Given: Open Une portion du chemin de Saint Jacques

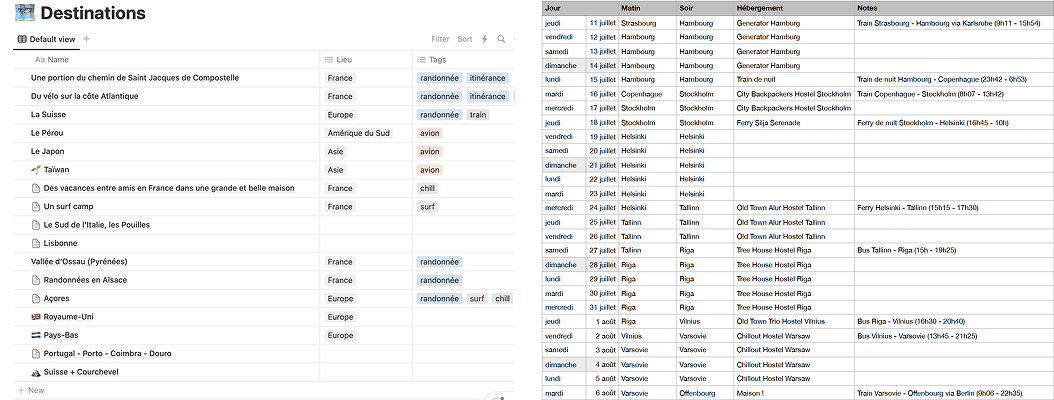Looking at the screenshot, I should (134, 78).
